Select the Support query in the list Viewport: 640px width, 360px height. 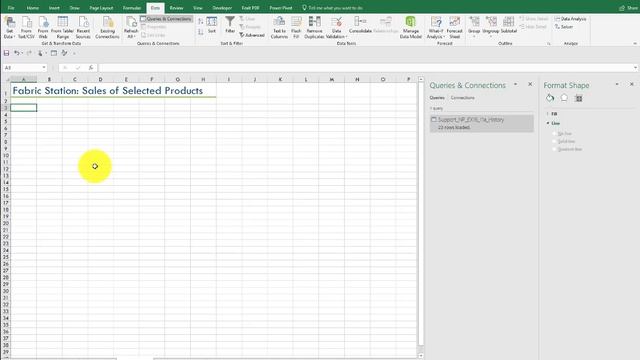point(482,123)
